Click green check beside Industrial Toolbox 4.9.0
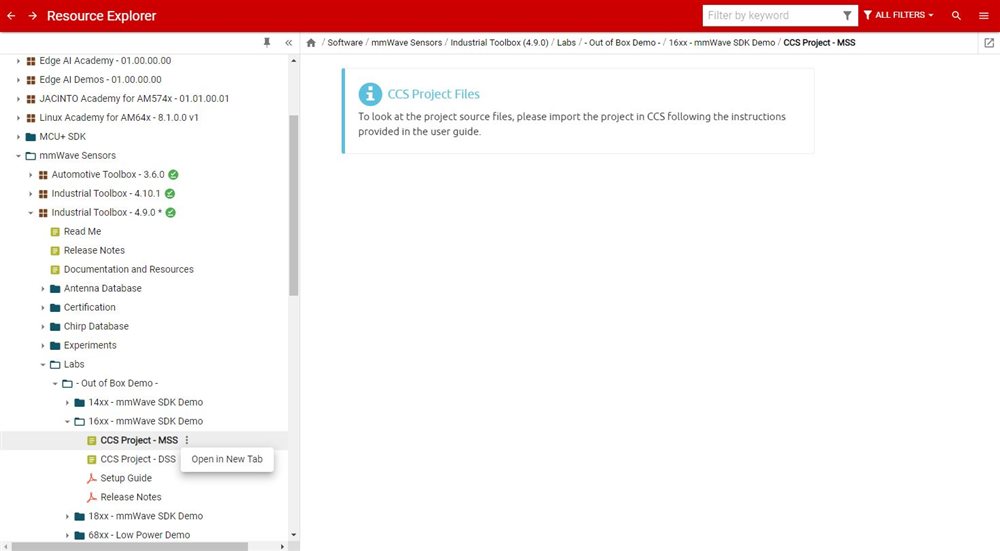 170,212
